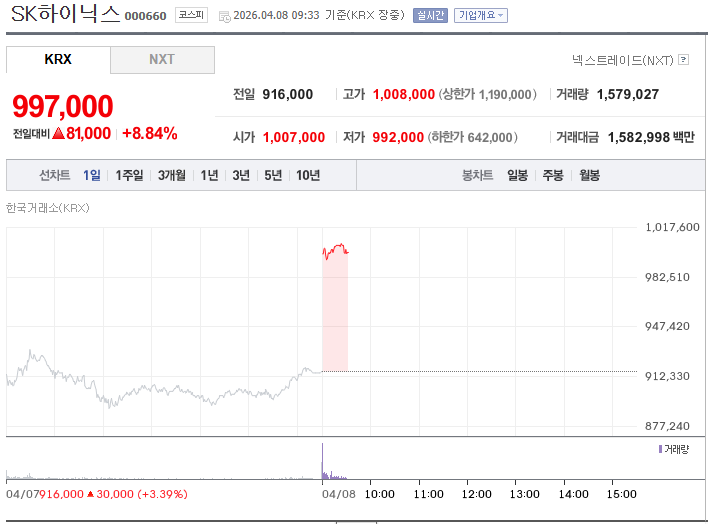Click the 거래량 legend marker
708x524 pixels.
click(x=661, y=449)
